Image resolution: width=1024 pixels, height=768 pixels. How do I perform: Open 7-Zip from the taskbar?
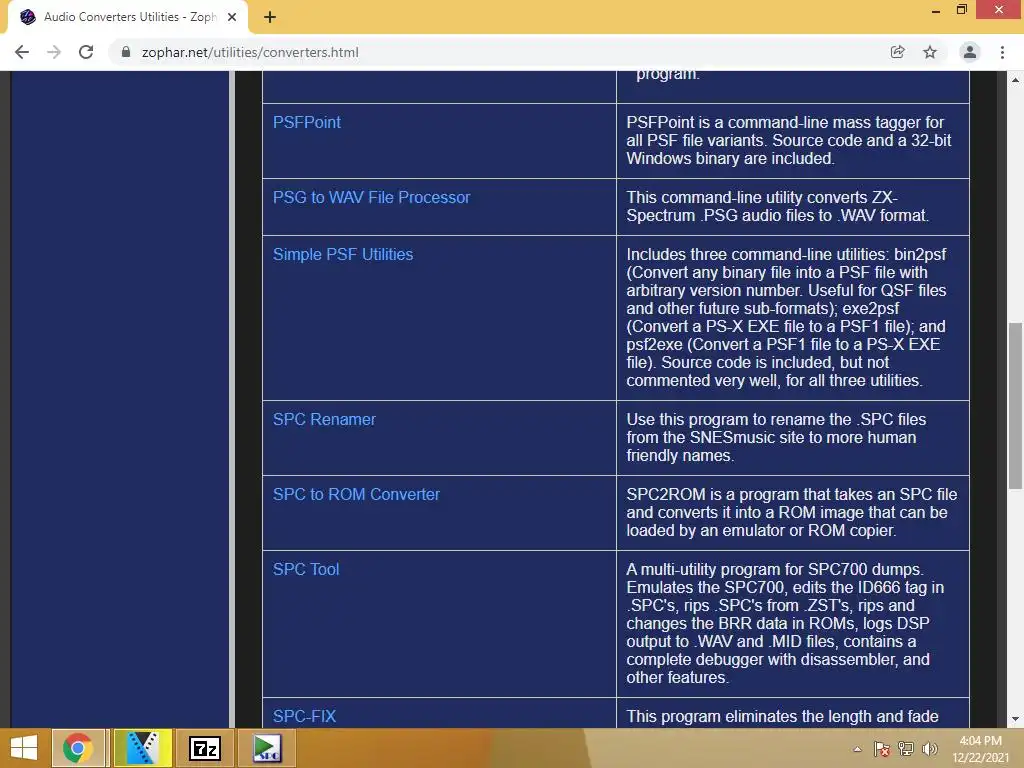click(x=205, y=748)
